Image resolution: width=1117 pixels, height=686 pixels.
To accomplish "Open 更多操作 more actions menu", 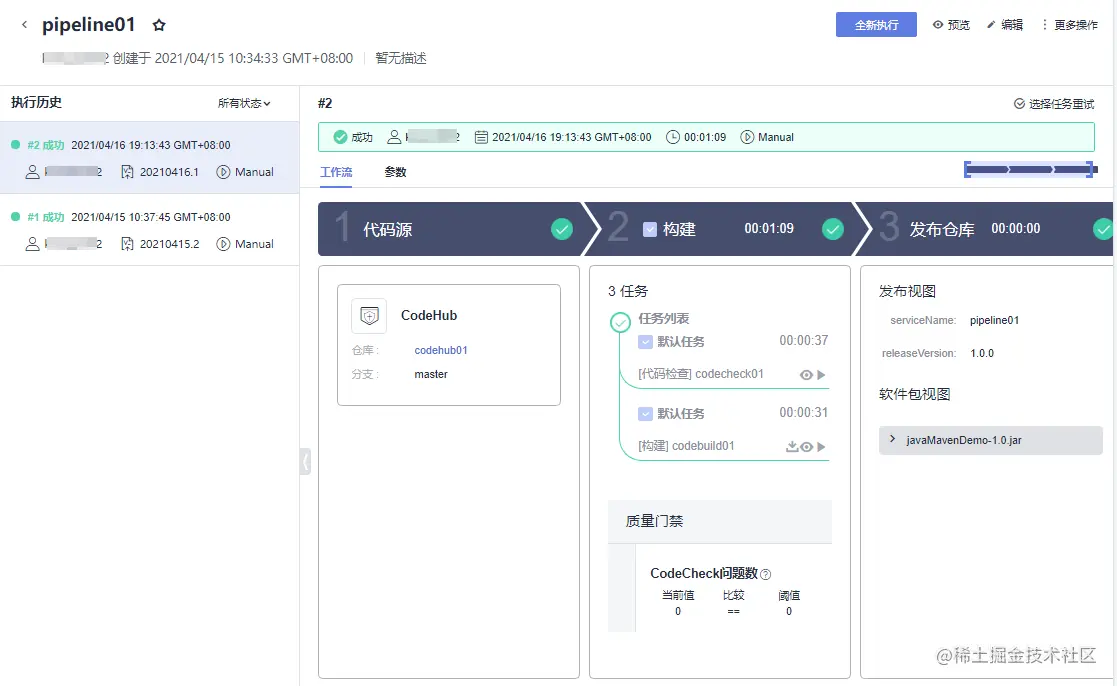I will 1069,25.
